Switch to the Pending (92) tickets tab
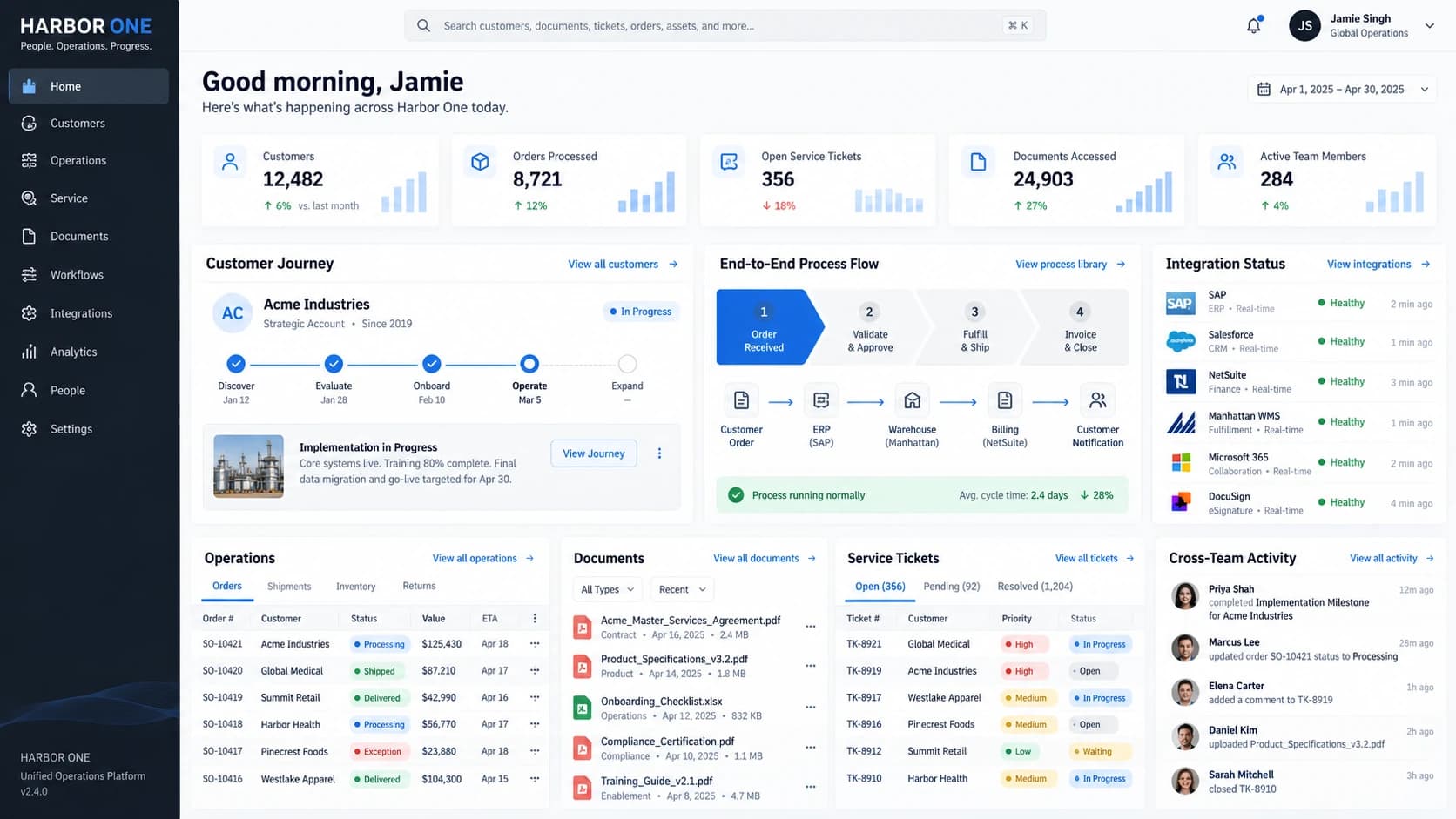 pyautogui.click(x=951, y=587)
